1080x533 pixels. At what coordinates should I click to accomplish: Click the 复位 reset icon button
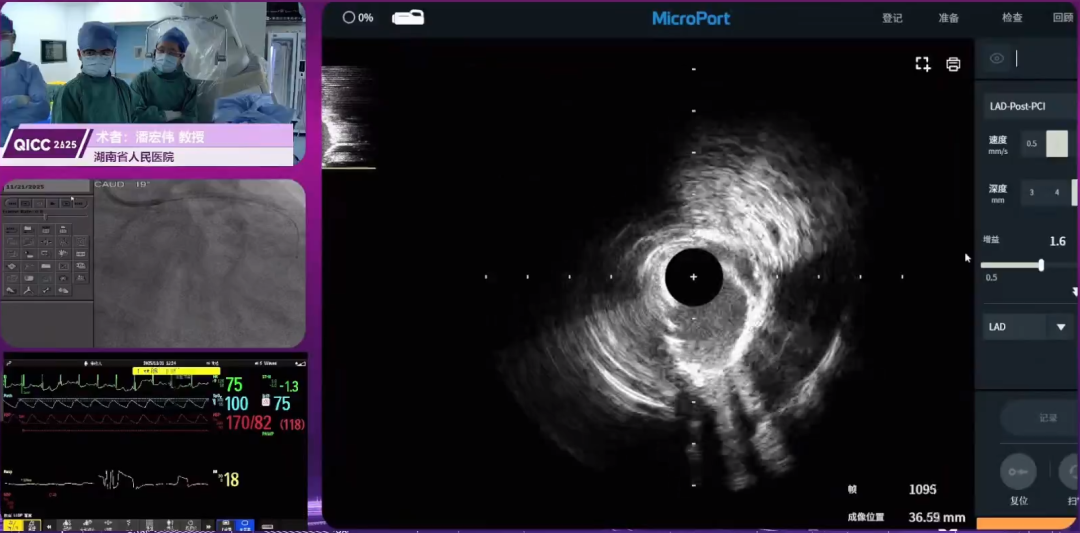pos(1018,471)
